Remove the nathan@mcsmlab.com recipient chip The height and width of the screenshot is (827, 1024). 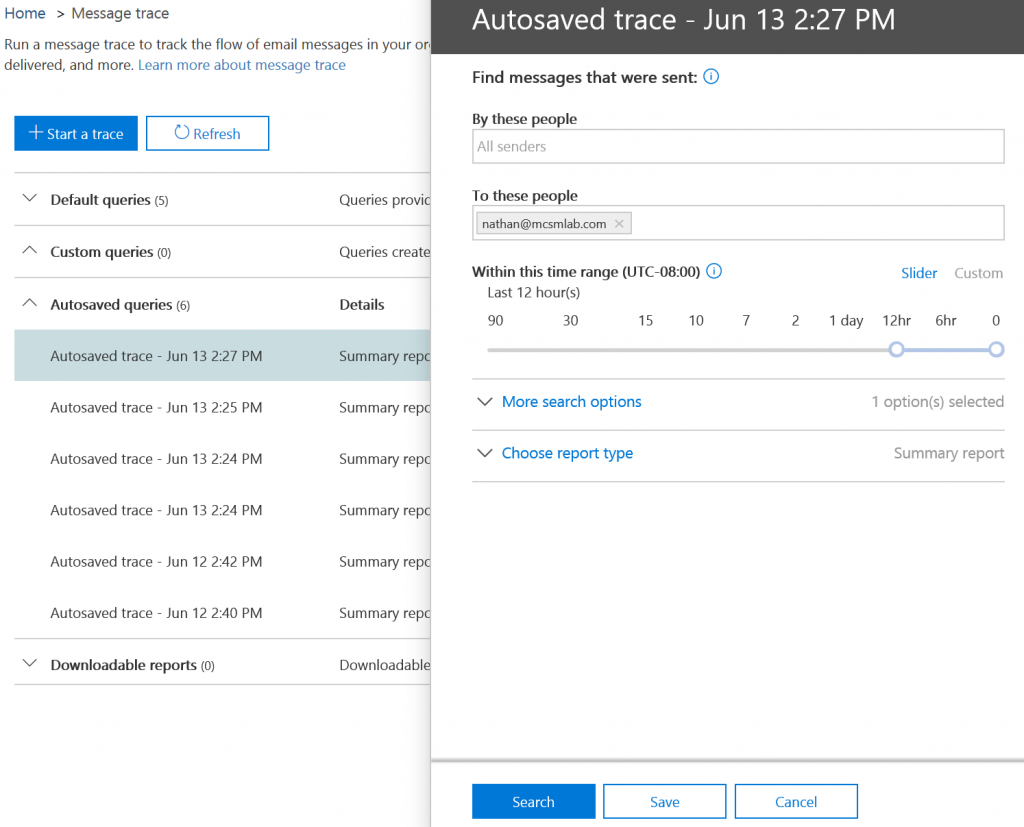pos(619,223)
